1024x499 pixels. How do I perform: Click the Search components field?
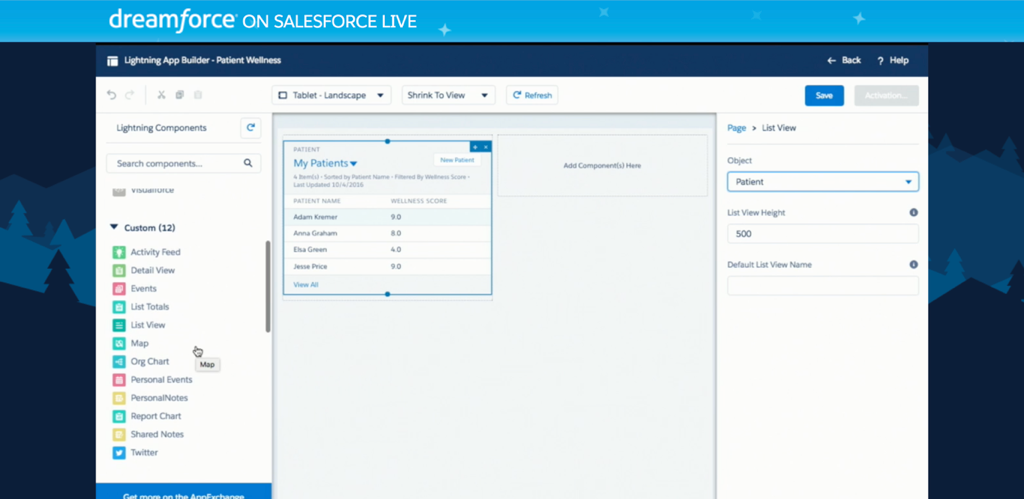(184, 163)
